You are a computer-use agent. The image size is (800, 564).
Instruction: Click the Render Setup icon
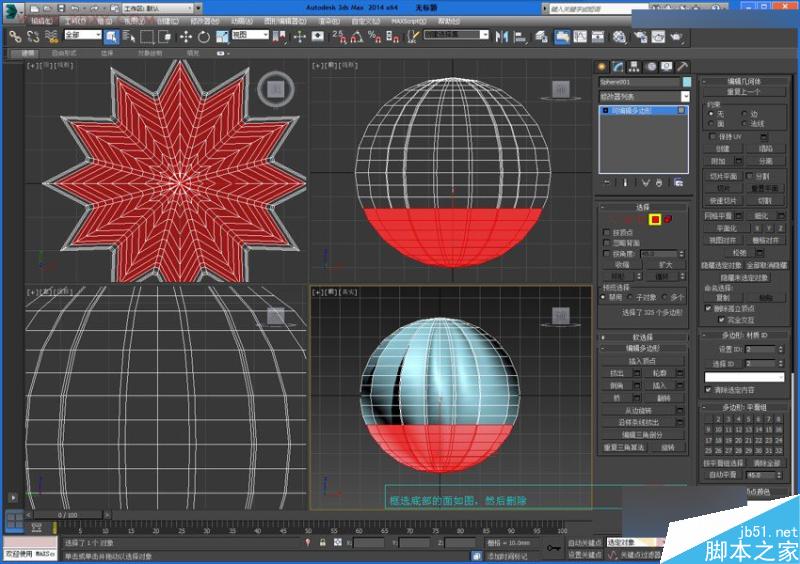pyautogui.click(x=640, y=37)
